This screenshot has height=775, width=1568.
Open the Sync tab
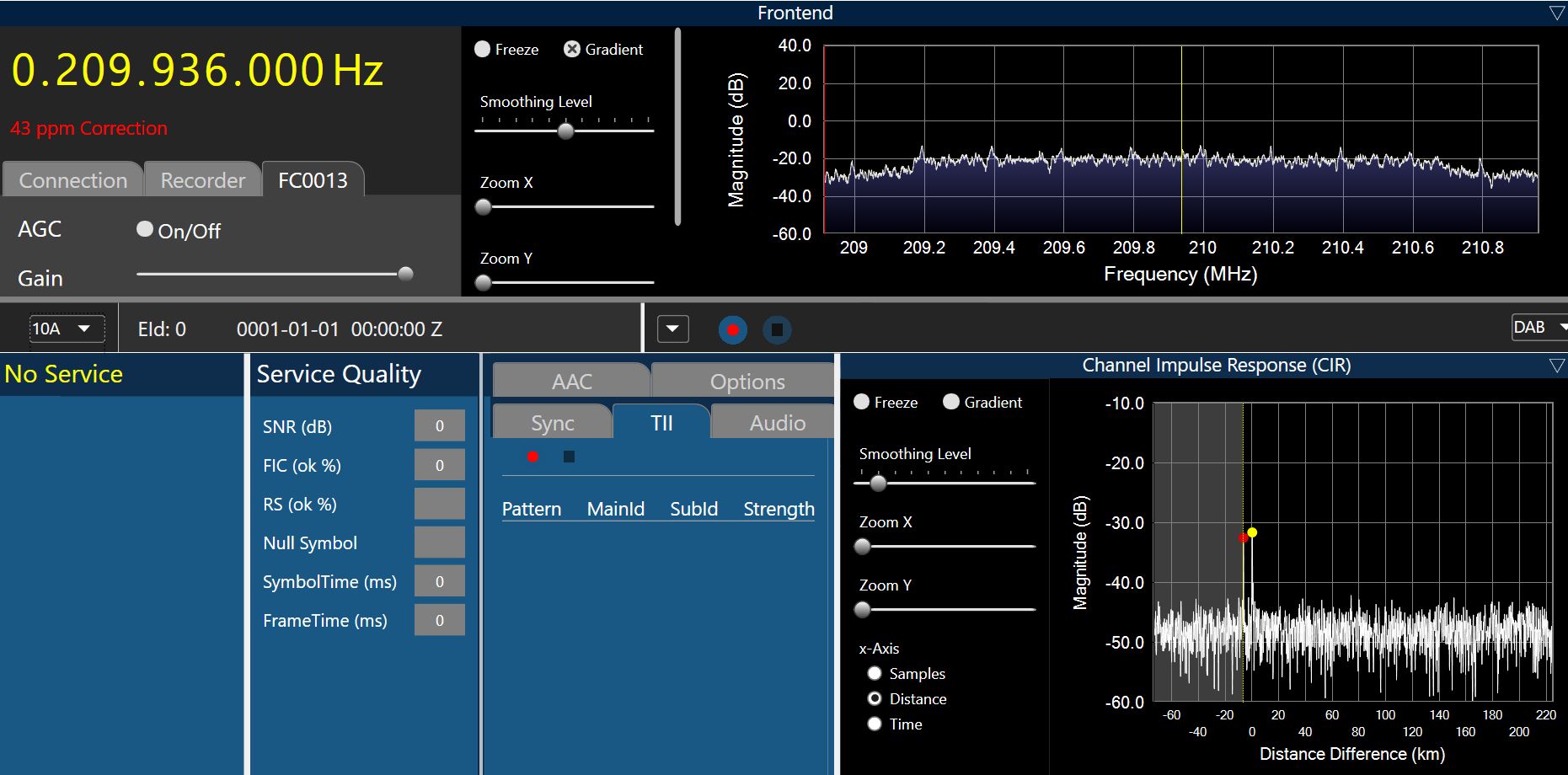pos(552,423)
